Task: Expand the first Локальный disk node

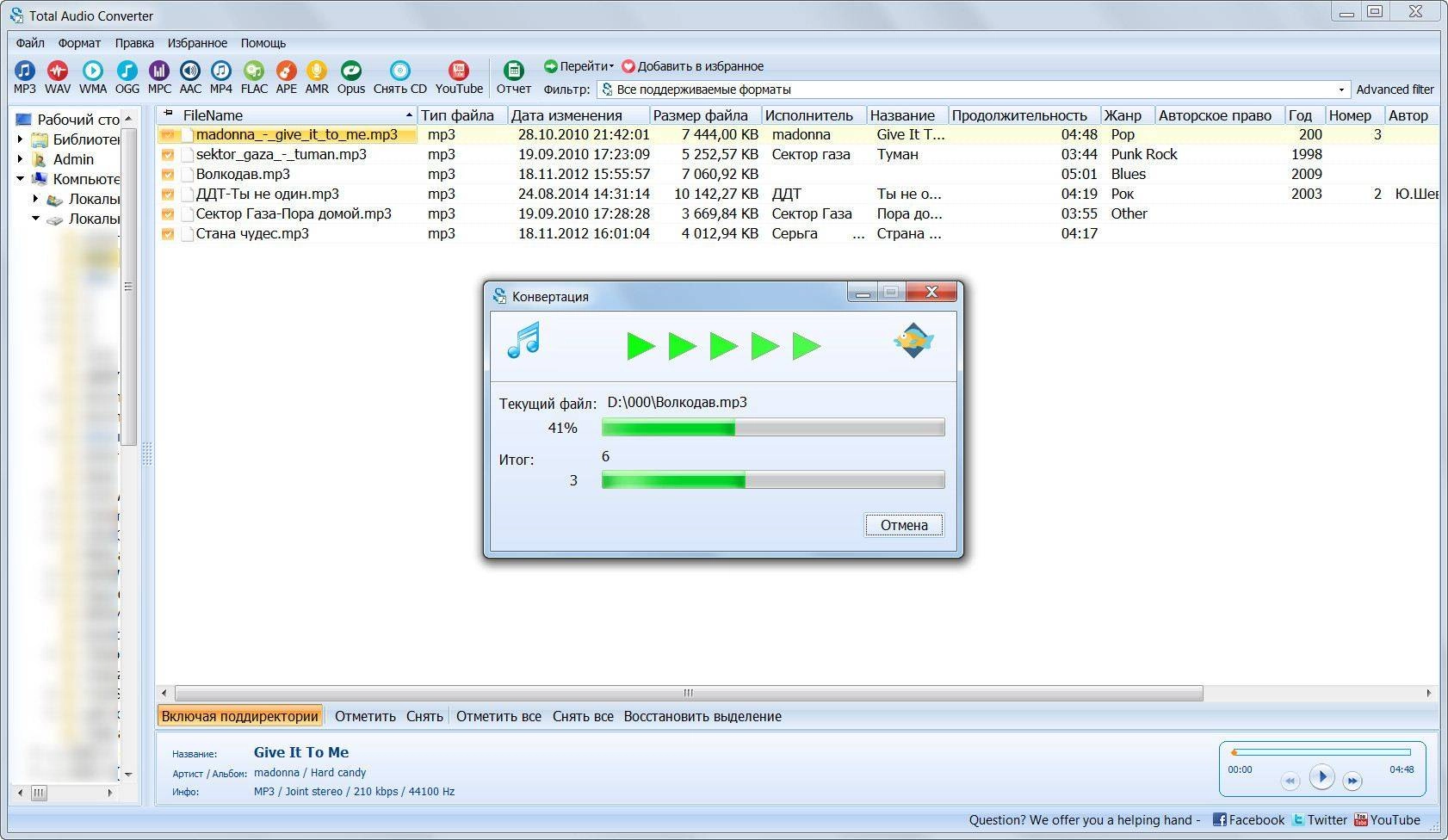Action: click(36, 199)
